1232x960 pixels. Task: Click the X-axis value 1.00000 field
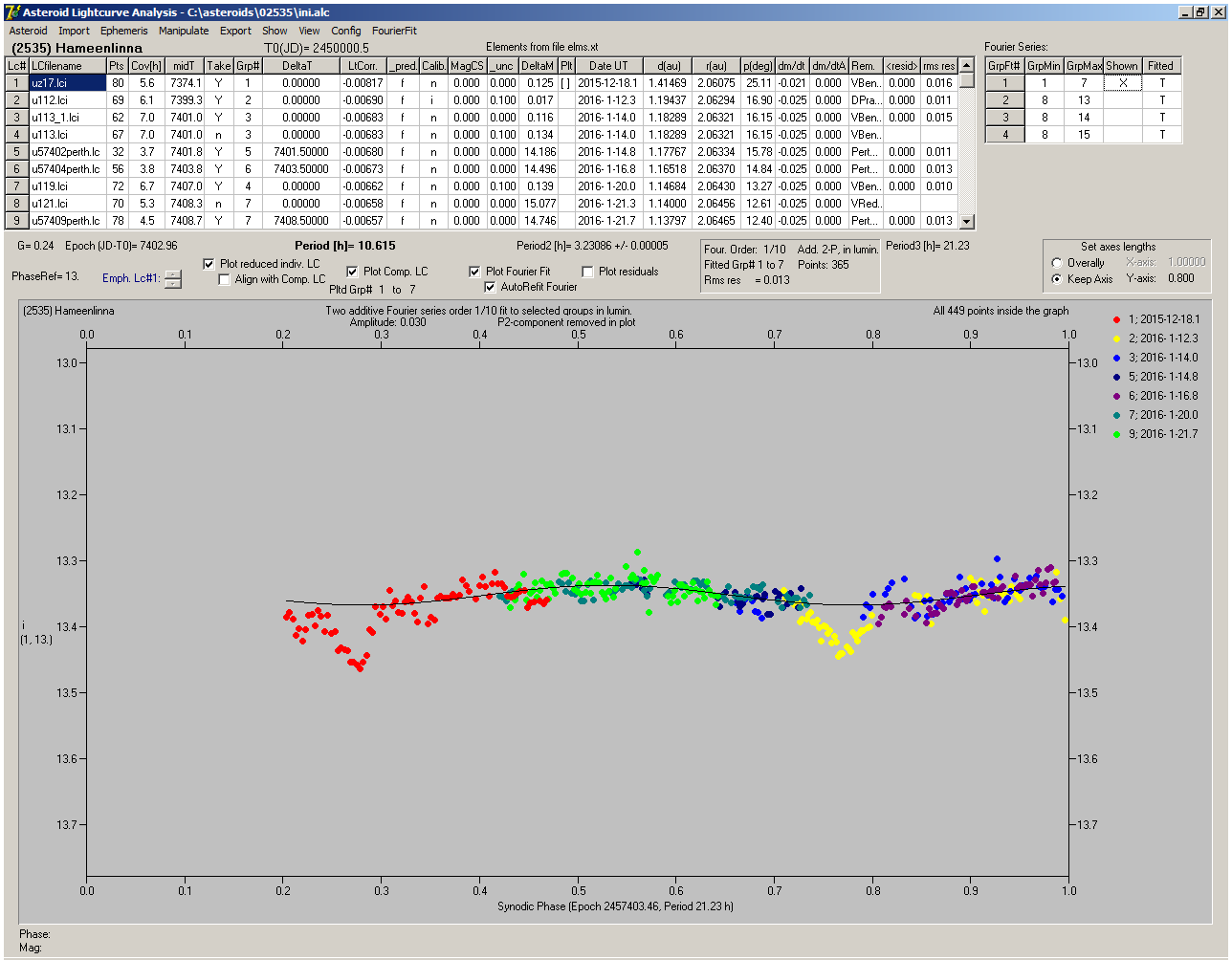point(1186,262)
